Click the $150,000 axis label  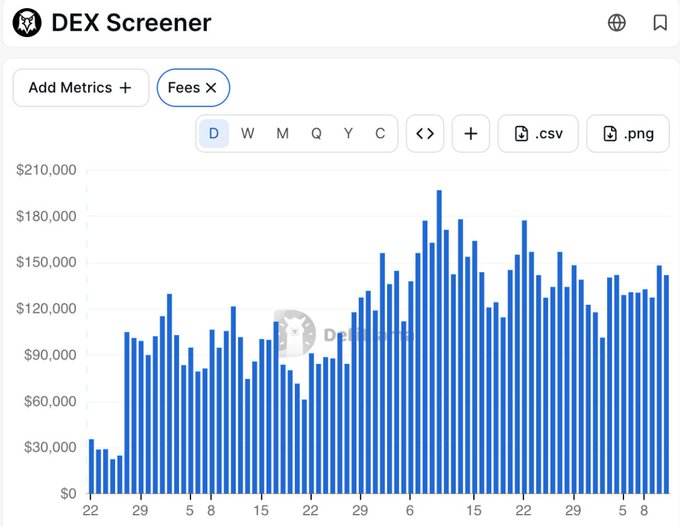point(46,262)
